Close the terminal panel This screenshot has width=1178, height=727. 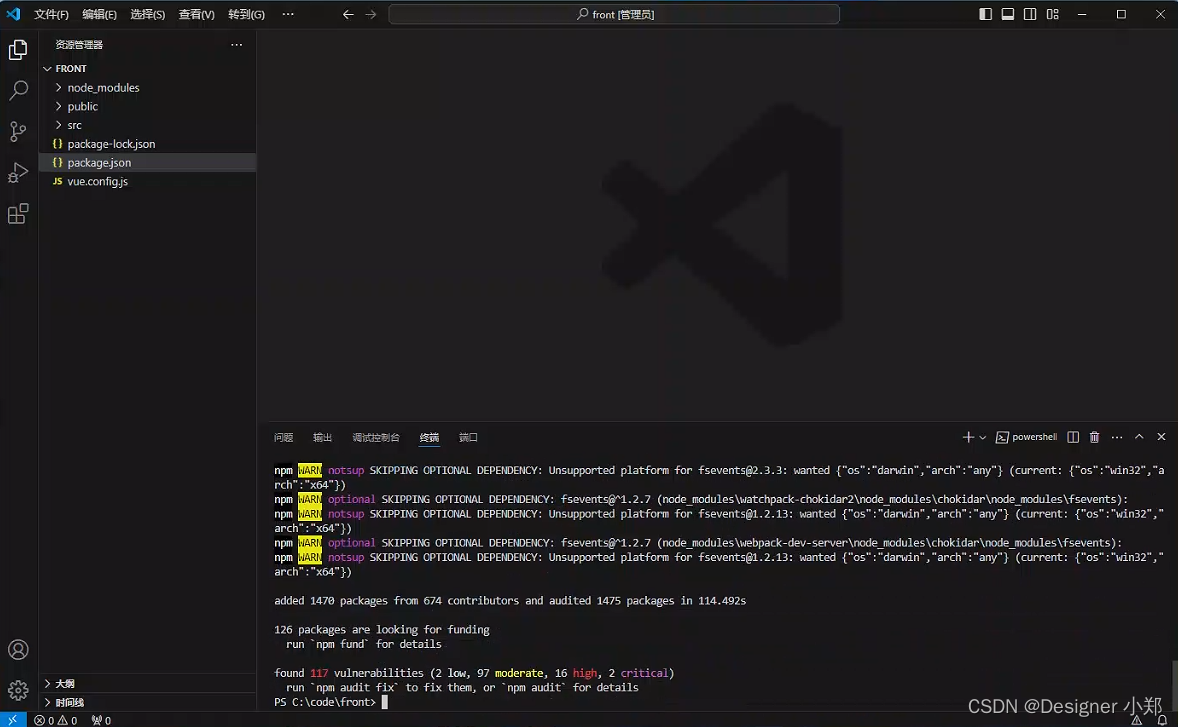tap(1161, 436)
